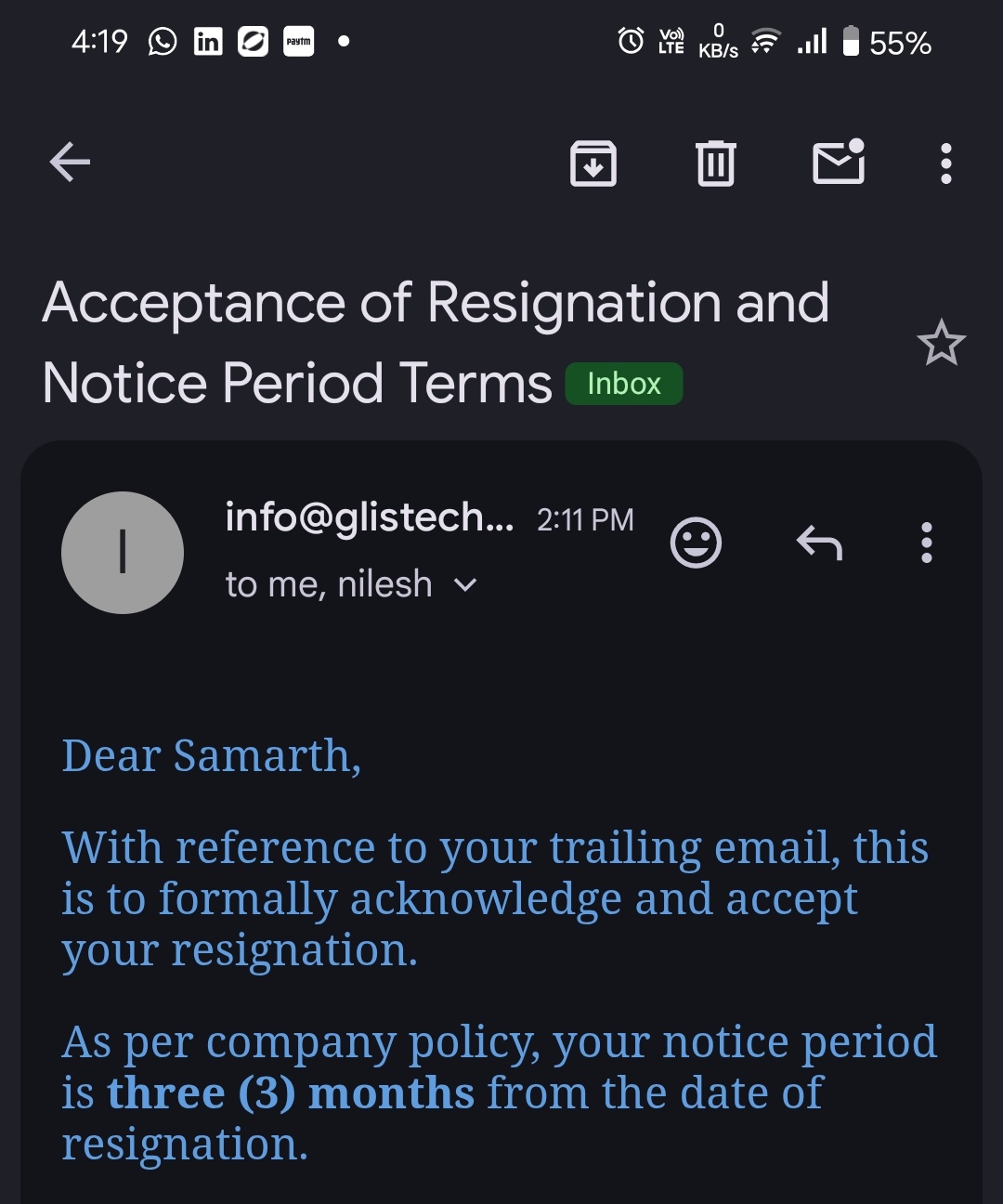Open top-right overflow menu
This screenshot has height=1204, width=1003.
click(945, 164)
